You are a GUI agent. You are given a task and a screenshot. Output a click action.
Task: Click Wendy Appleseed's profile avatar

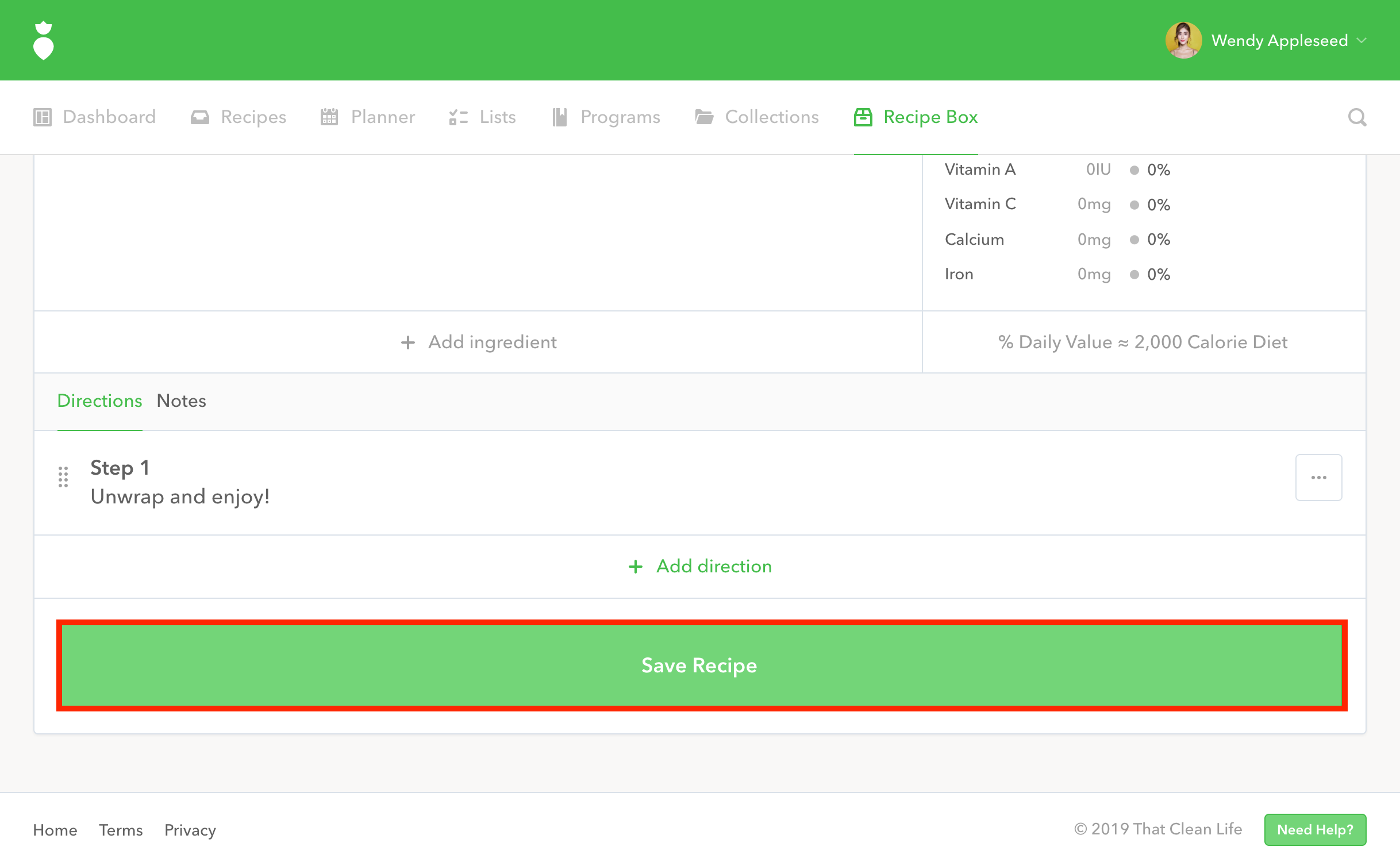[x=1183, y=40]
